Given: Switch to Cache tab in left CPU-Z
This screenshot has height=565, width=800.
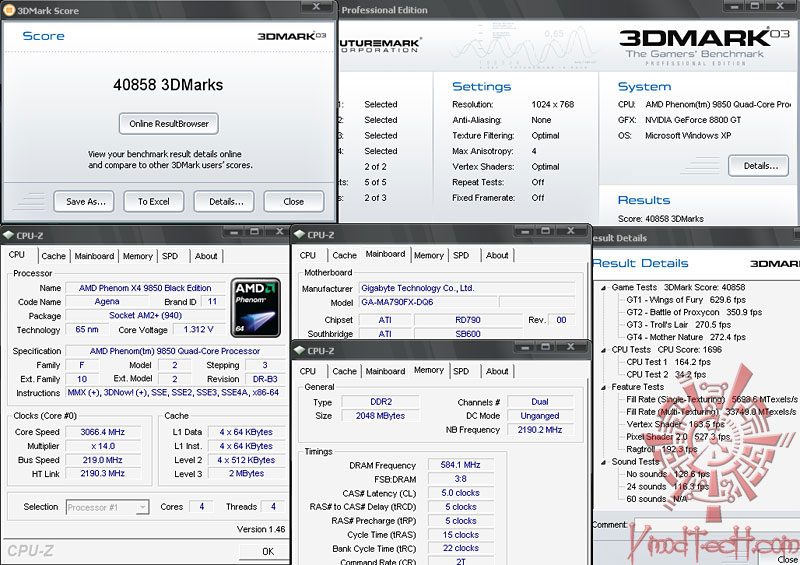Looking at the screenshot, I should pos(54,256).
